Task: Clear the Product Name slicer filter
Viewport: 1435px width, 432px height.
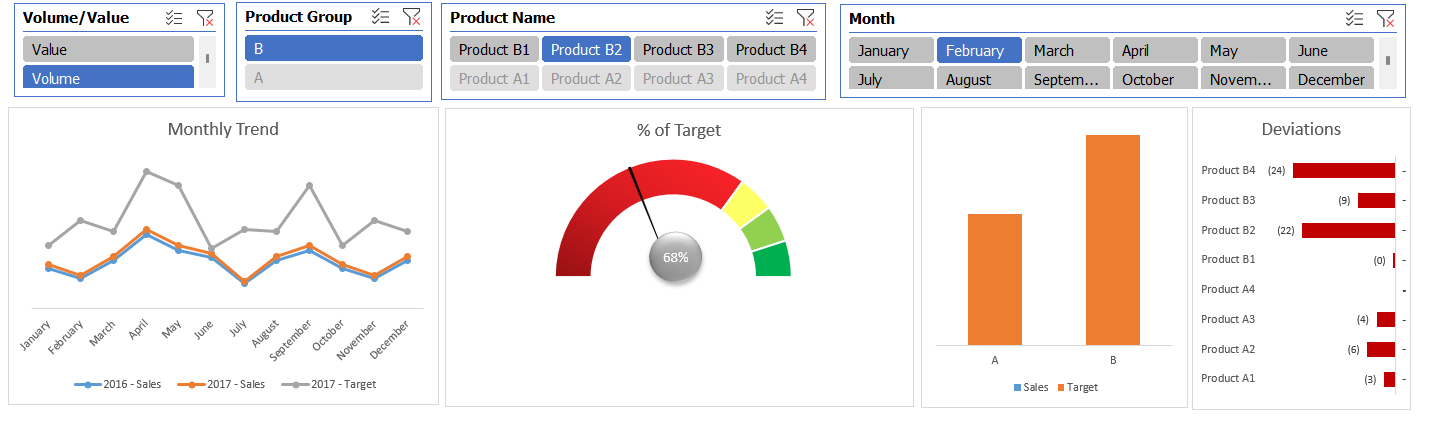Action: point(805,18)
